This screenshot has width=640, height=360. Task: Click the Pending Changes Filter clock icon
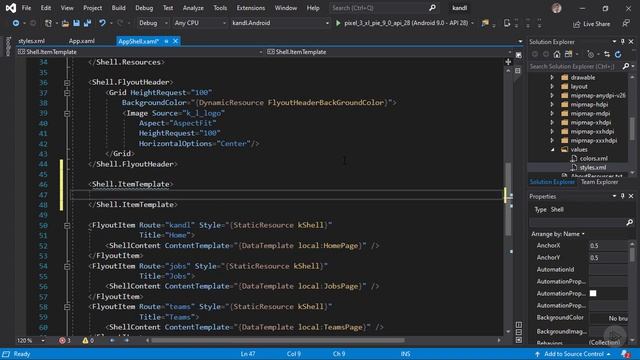tap(590, 54)
